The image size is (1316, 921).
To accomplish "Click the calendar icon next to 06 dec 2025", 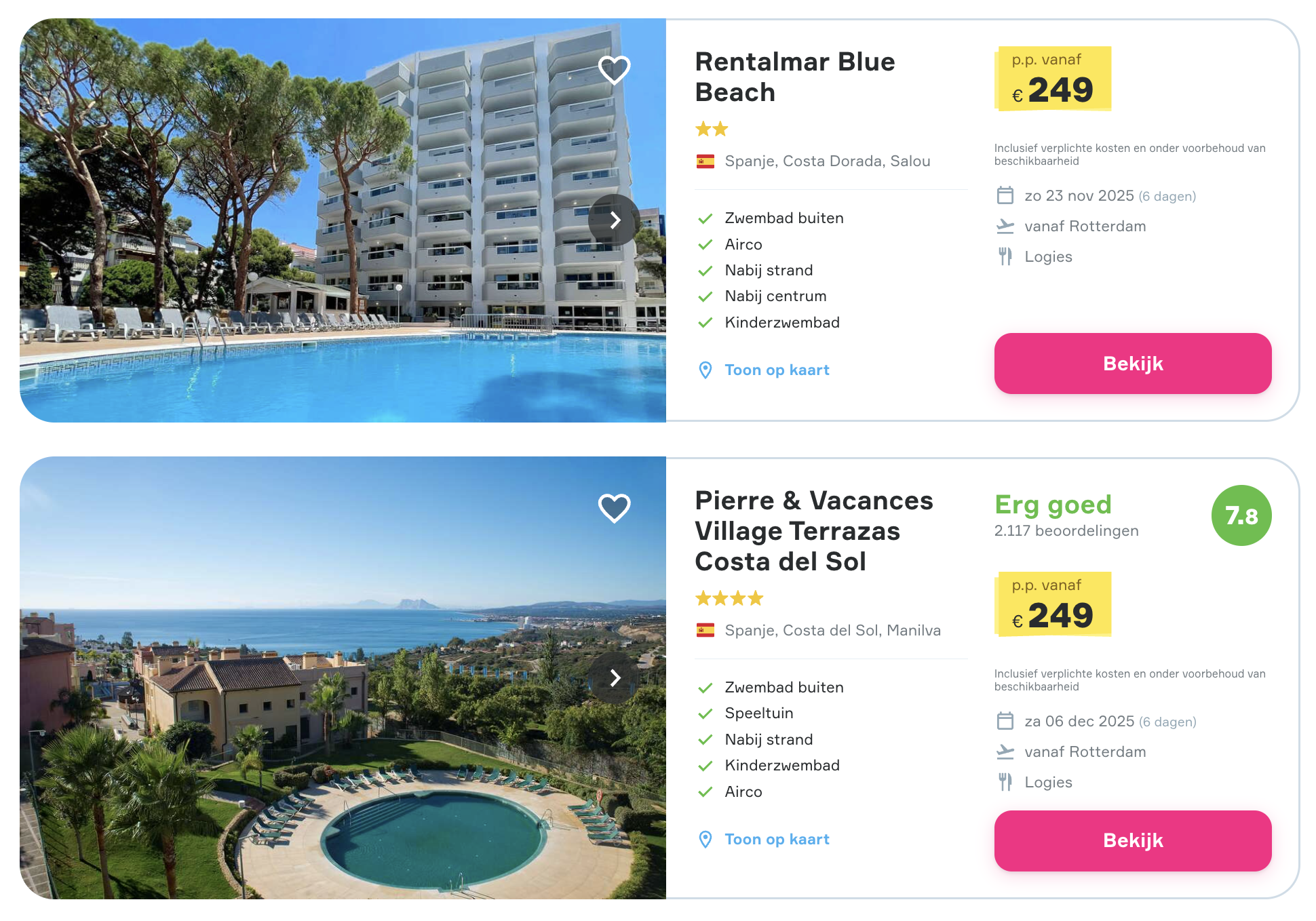I will (1005, 721).
